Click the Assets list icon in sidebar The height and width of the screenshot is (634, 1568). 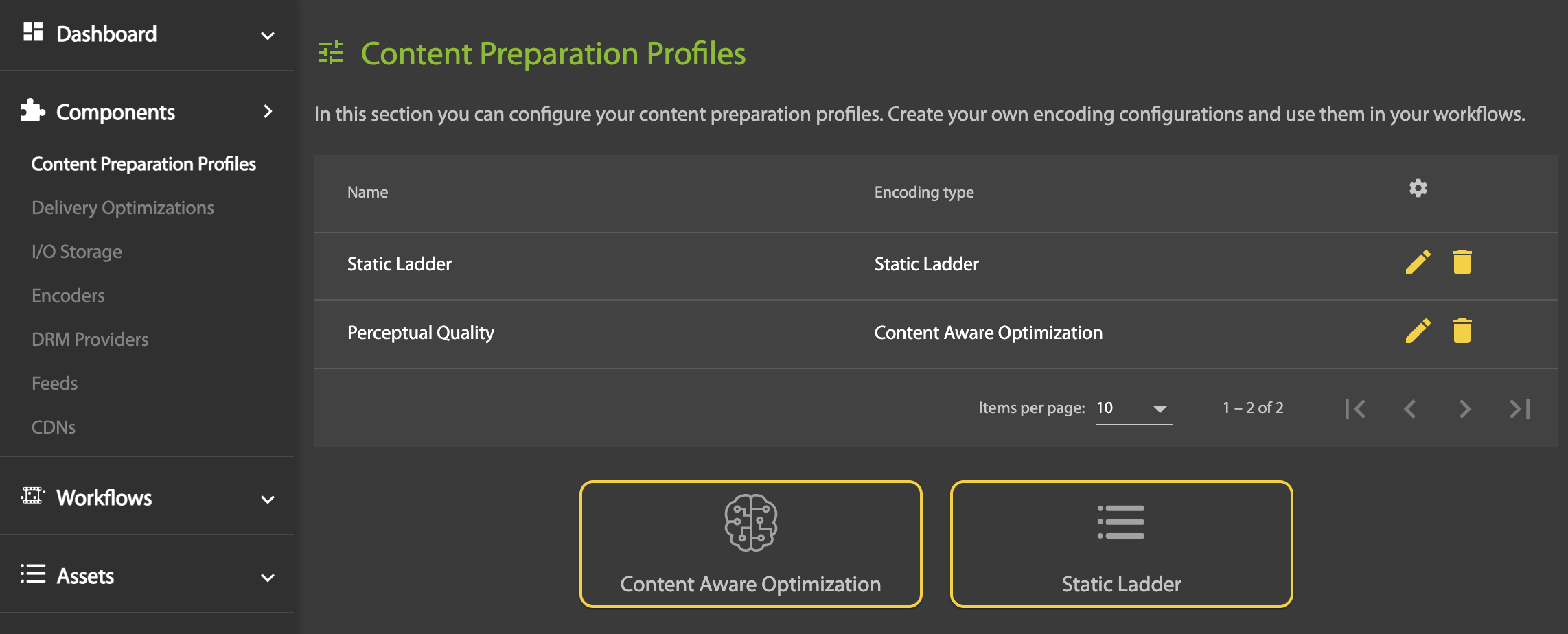(x=32, y=575)
